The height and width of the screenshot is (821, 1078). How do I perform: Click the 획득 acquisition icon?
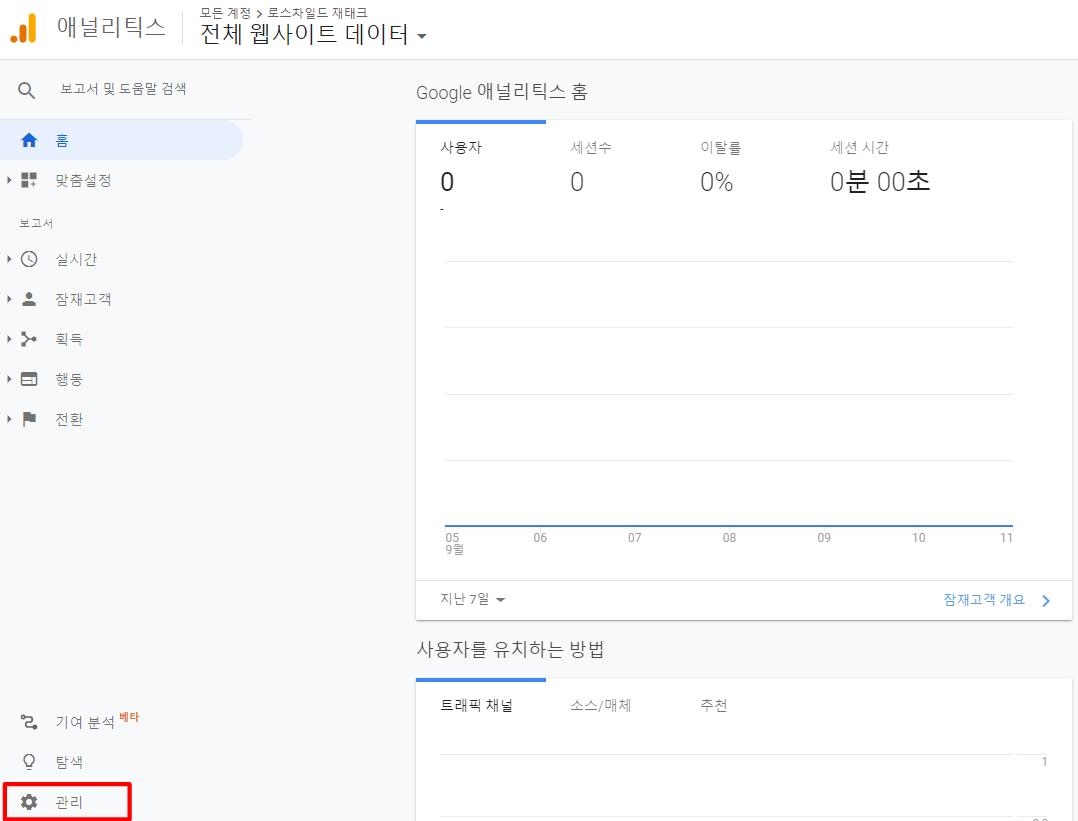[28, 338]
